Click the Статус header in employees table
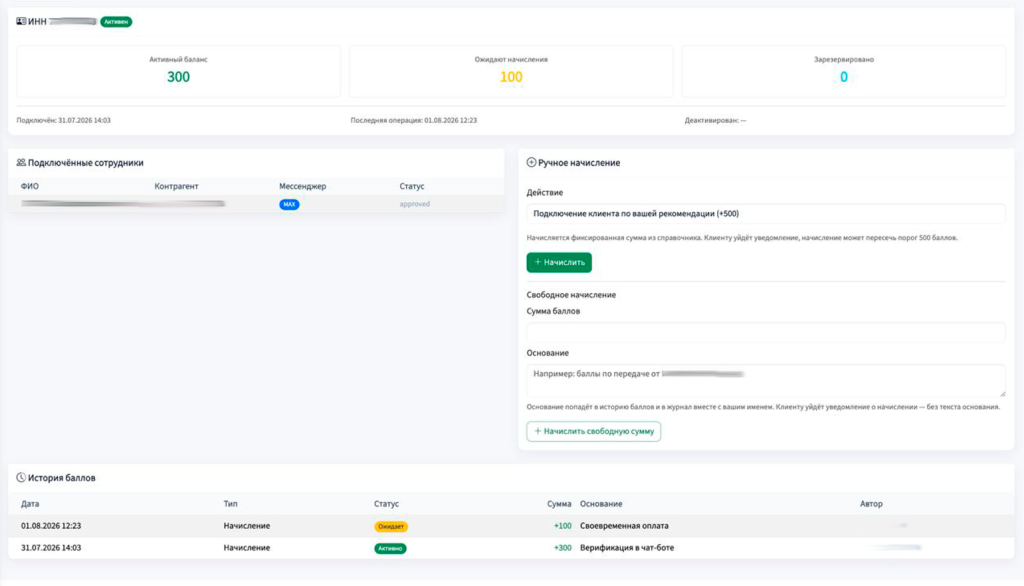 [412, 186]
